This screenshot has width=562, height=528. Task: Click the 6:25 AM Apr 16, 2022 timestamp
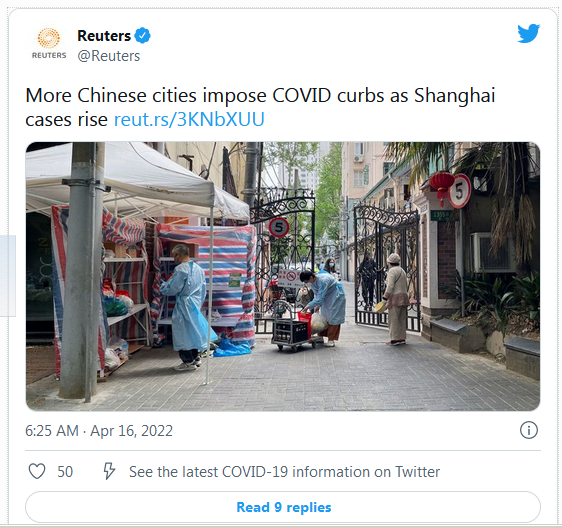(x=99, y=431)
